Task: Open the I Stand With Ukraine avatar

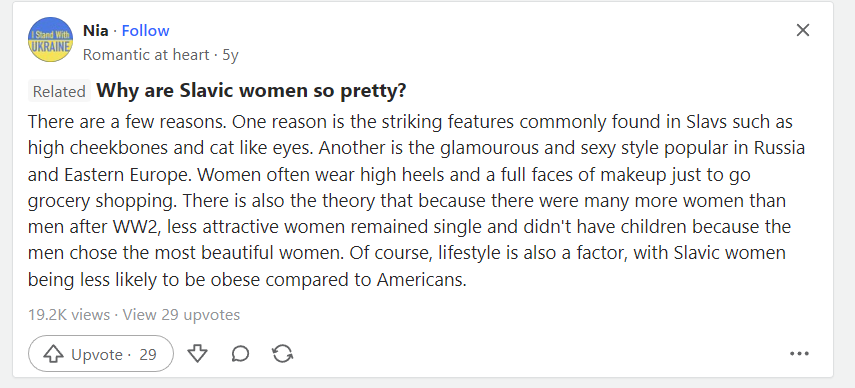Action: tap(50, 39)
